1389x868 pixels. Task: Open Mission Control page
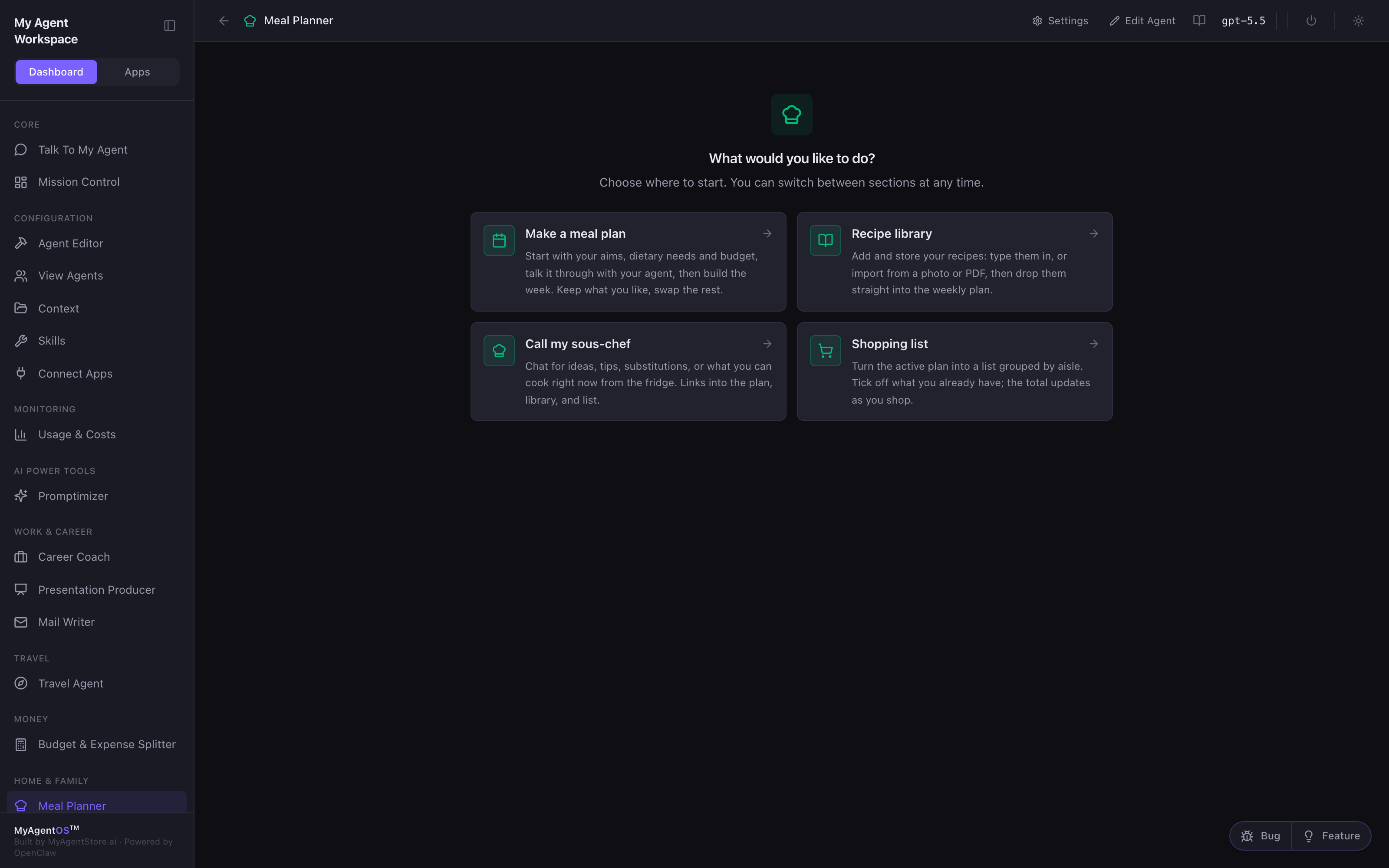click(x=96, y=182)
